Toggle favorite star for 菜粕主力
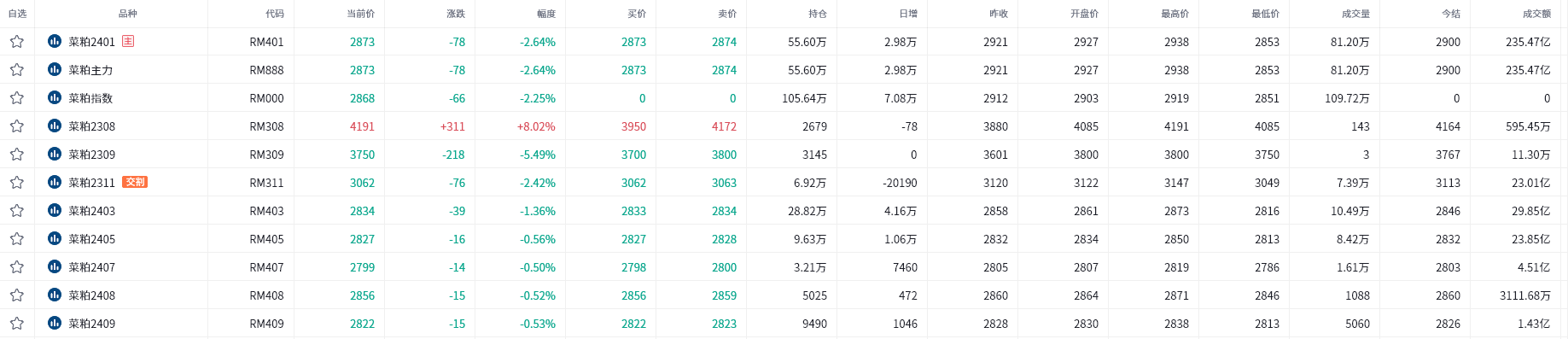This screenshot has height=339, width=1568. pyautogui.click(x=16, y=70)
